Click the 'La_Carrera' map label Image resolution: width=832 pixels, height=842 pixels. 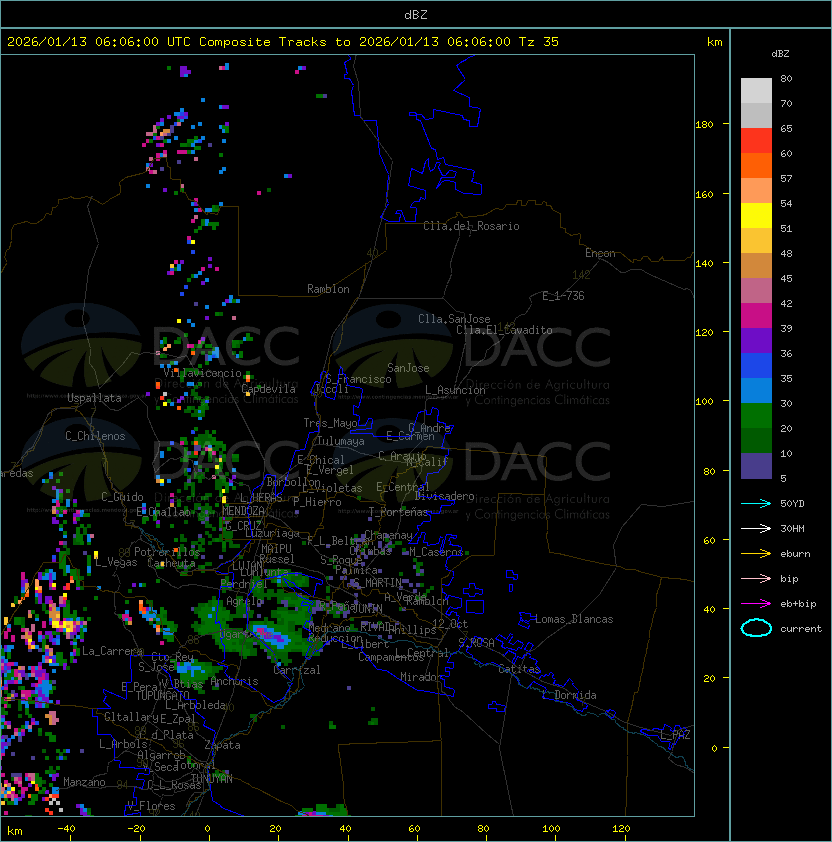(113, 651)
